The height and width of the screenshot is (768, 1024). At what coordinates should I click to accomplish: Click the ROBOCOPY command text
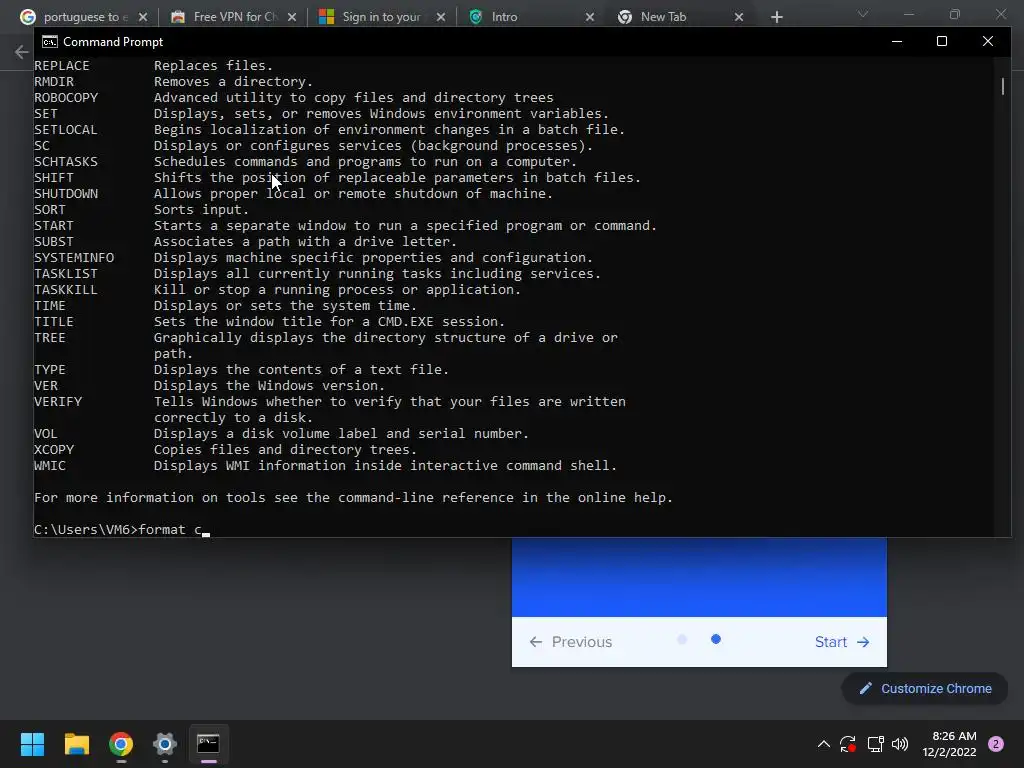(66, 97)
